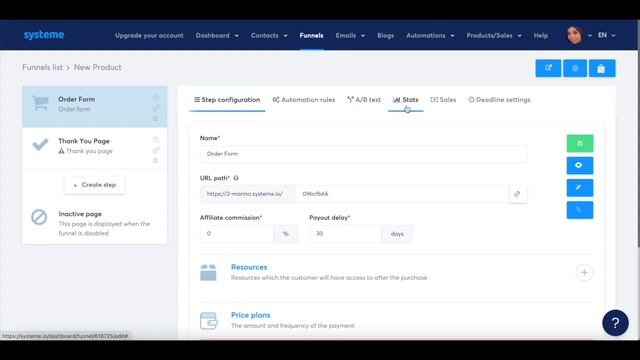Open the Automations dropdown menu
The image size is (640, 360).
(x=430, y=36)
